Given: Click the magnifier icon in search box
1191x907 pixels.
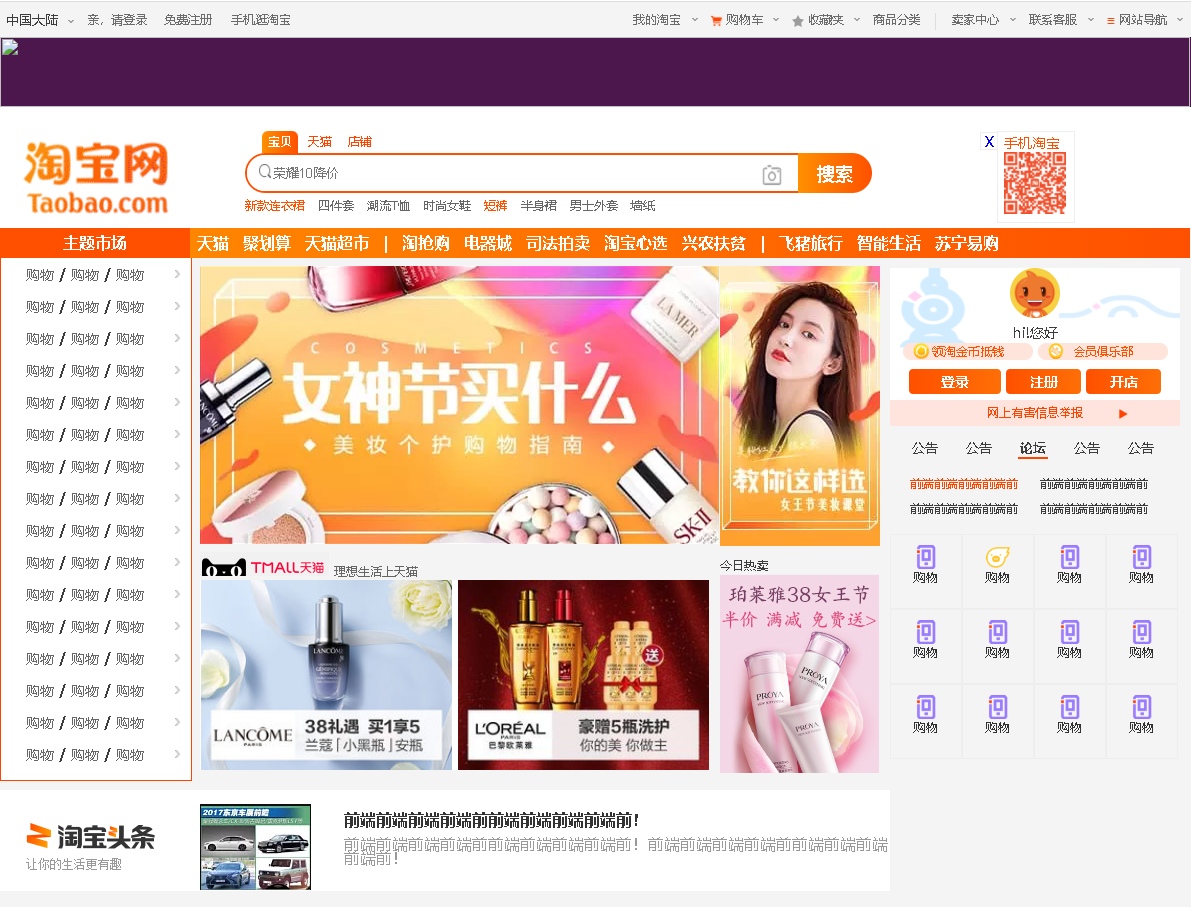Looking at the screenshot, I should (264, 172).
